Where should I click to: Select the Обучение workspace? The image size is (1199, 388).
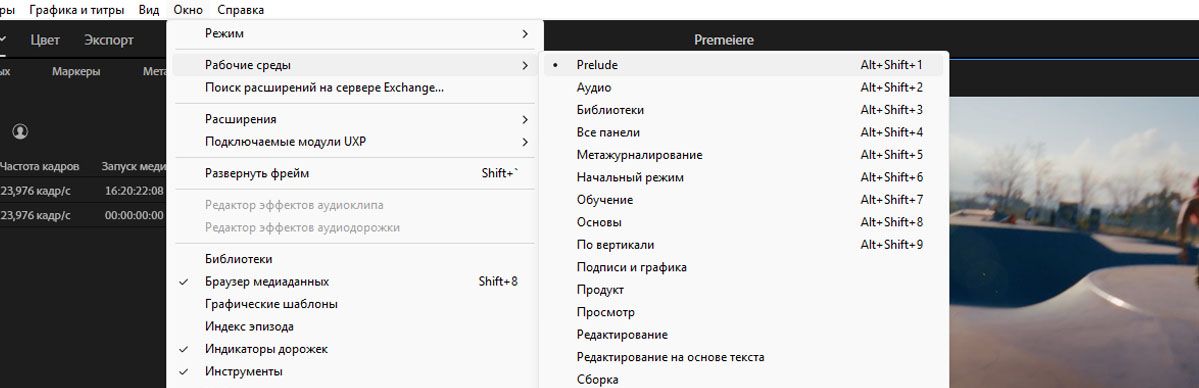pyautogui.click(x=743, y=200)
